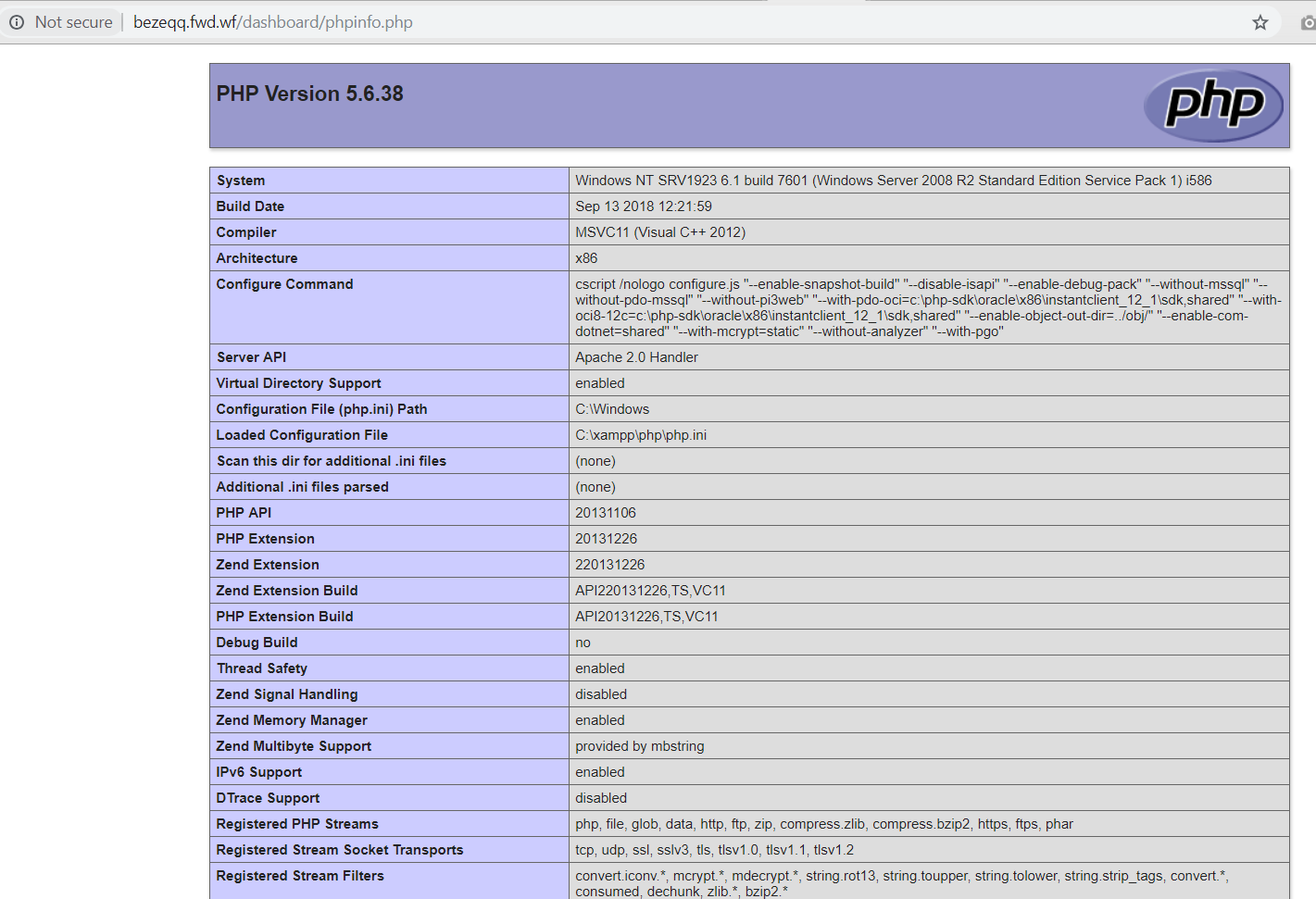Click the enabled value for Thread Safety

click(600, 668)
